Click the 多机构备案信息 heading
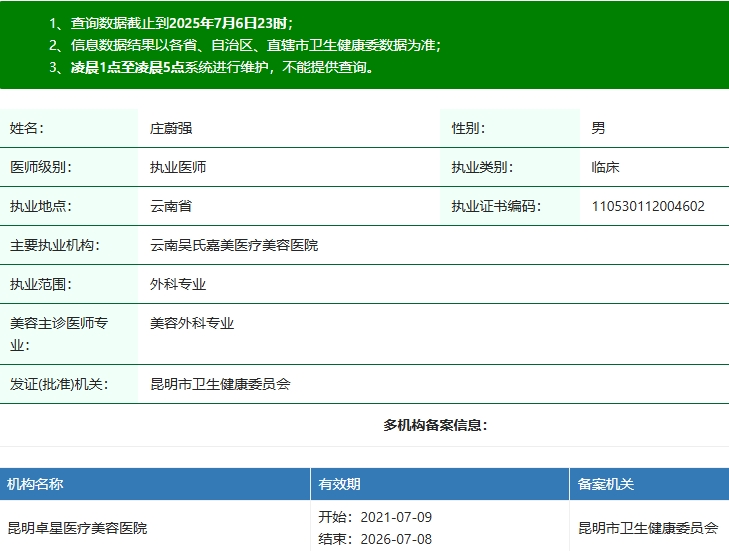The height and width of the screenshot is (551, 729). point(435,425)
